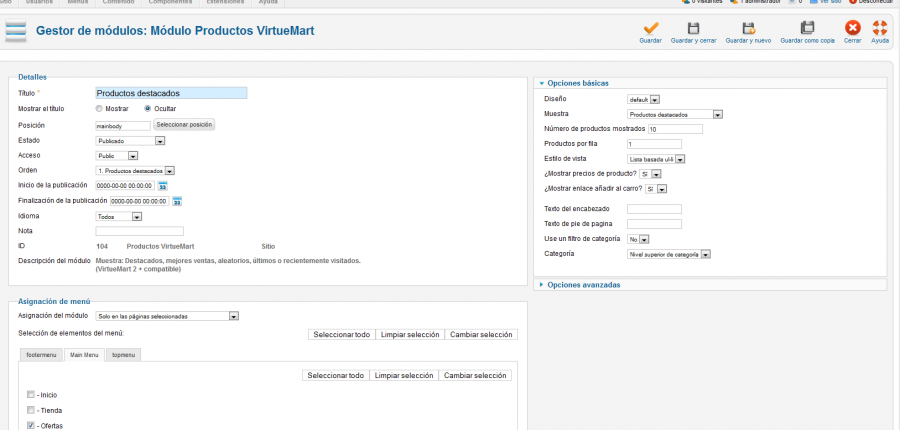Open the Mostrar precios de producto dropdown
Image resolution: width=900 pixels, height=430 pixels.
pyautogui.click(x=650, y=174)
